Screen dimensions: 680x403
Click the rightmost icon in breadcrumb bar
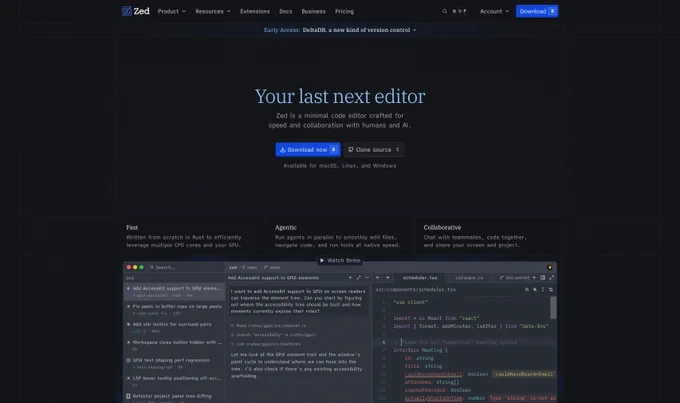coord(551,289)
